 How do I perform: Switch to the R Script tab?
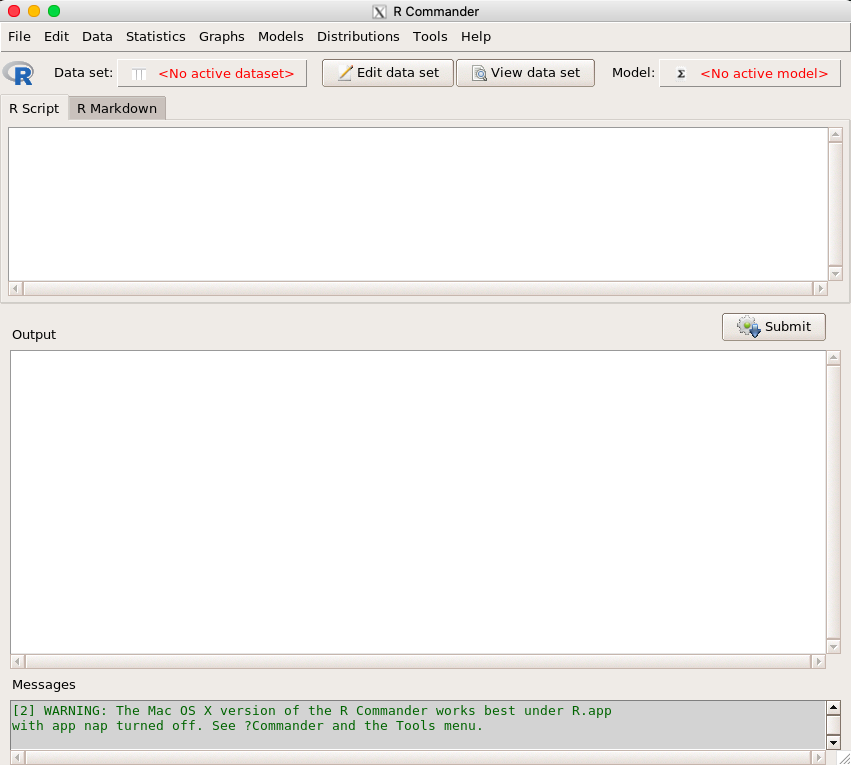coord(34,108)
